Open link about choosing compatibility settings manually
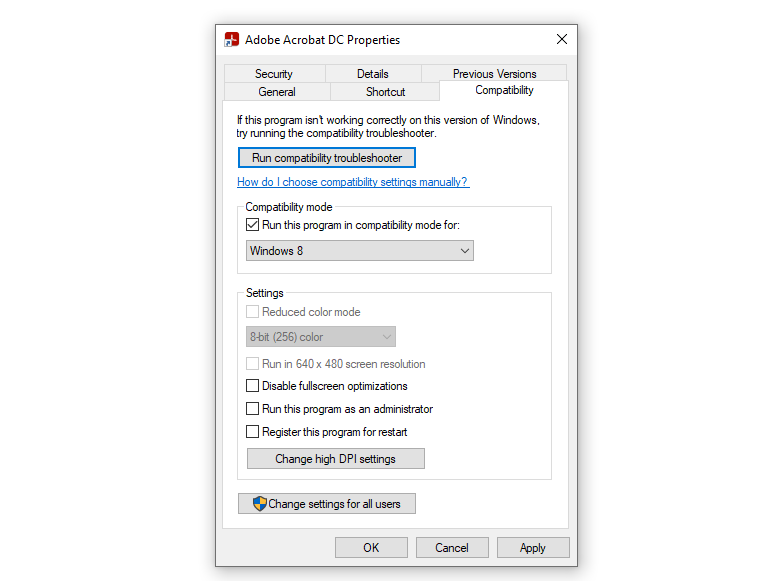The height and width of the screenshot is (581, 776). (352, 182)
